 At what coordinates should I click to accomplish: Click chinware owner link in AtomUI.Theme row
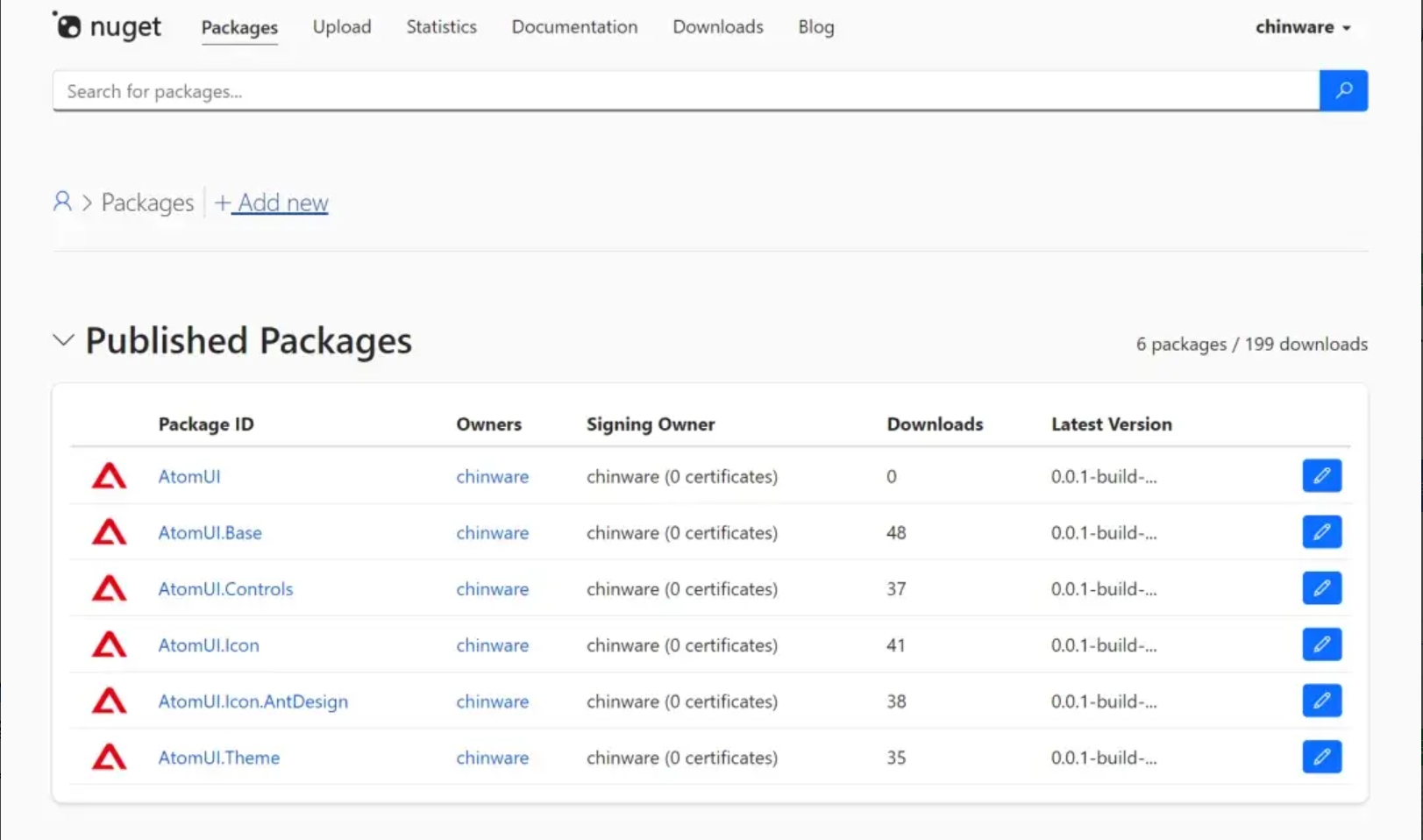click(492, 757)
